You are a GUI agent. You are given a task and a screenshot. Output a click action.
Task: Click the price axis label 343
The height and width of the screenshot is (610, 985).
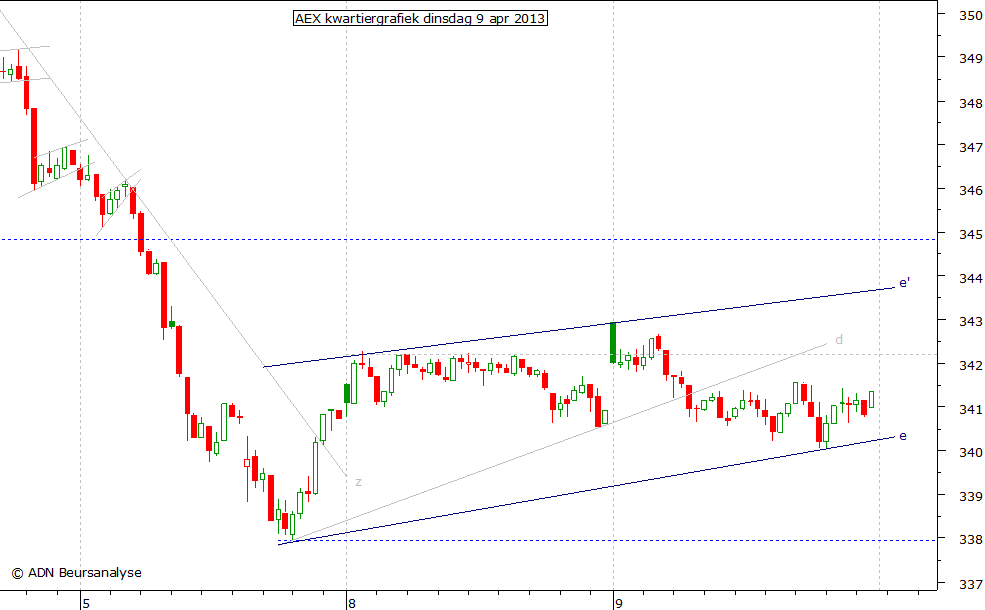point(970,322)
